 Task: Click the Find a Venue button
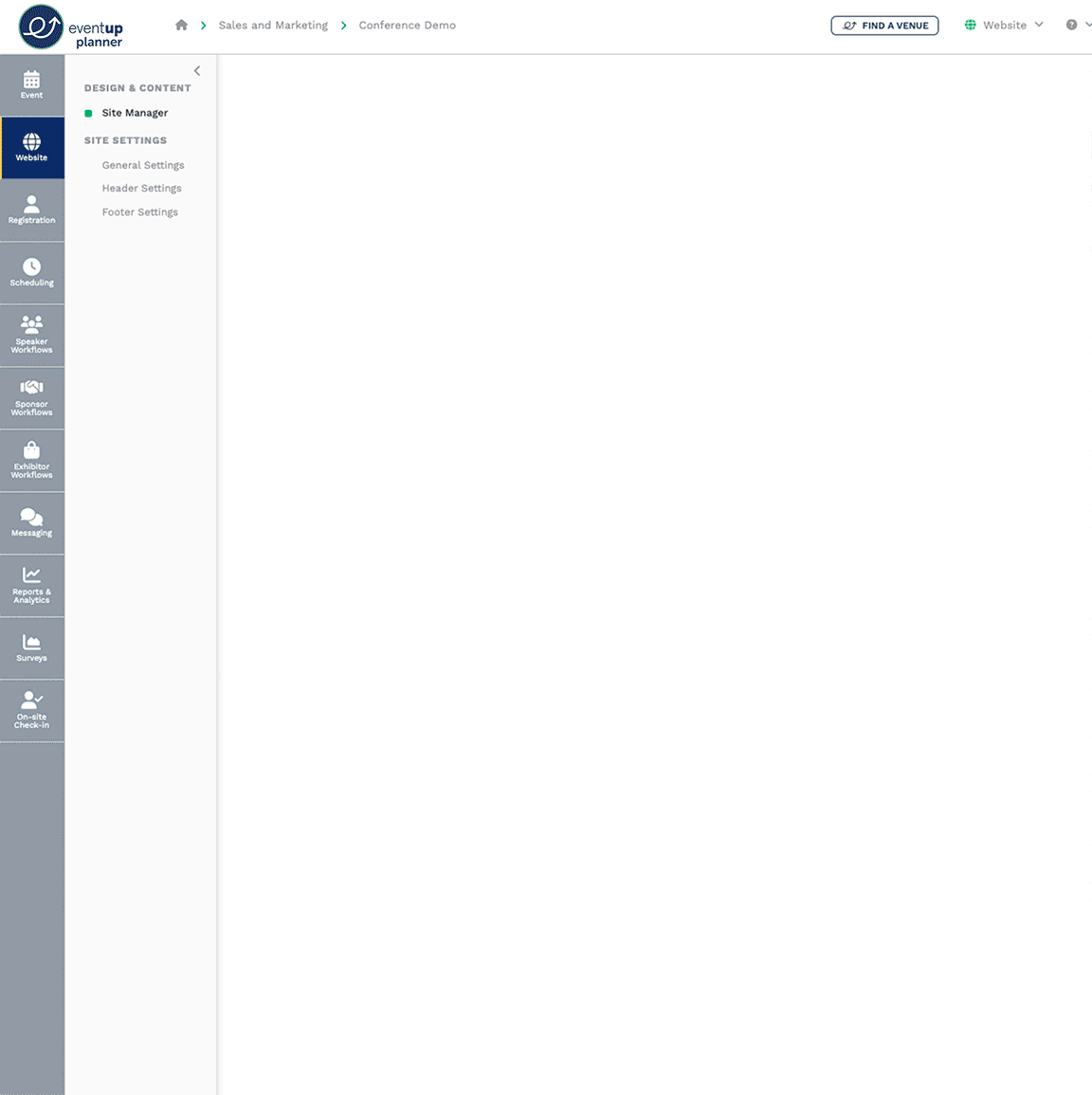[x=884, y=26]
